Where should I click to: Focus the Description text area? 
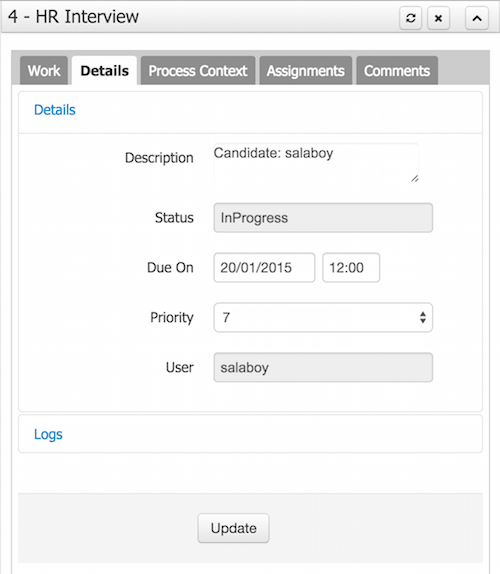pos(316,163)
